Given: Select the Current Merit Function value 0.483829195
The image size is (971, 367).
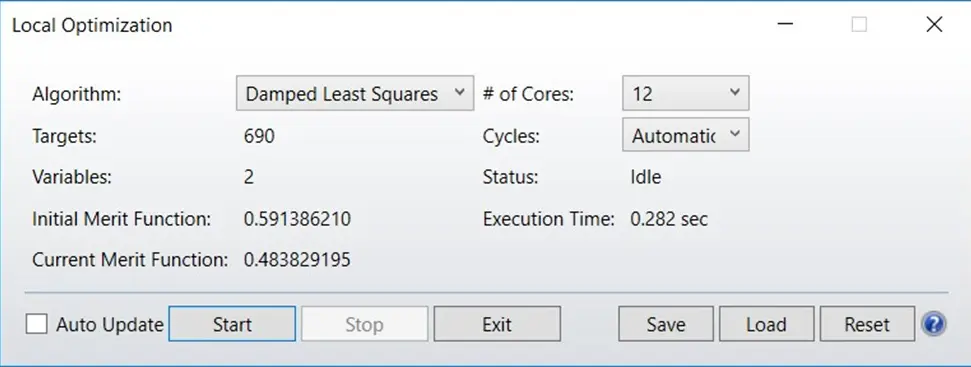Looking at the screenshot, I should 297,260.
